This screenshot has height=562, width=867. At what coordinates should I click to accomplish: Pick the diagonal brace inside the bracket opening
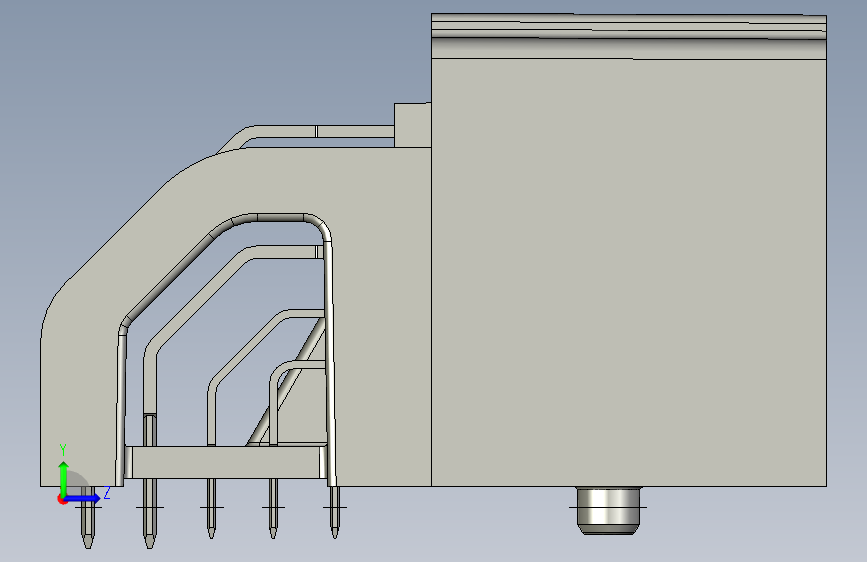[x=288, y=382]
